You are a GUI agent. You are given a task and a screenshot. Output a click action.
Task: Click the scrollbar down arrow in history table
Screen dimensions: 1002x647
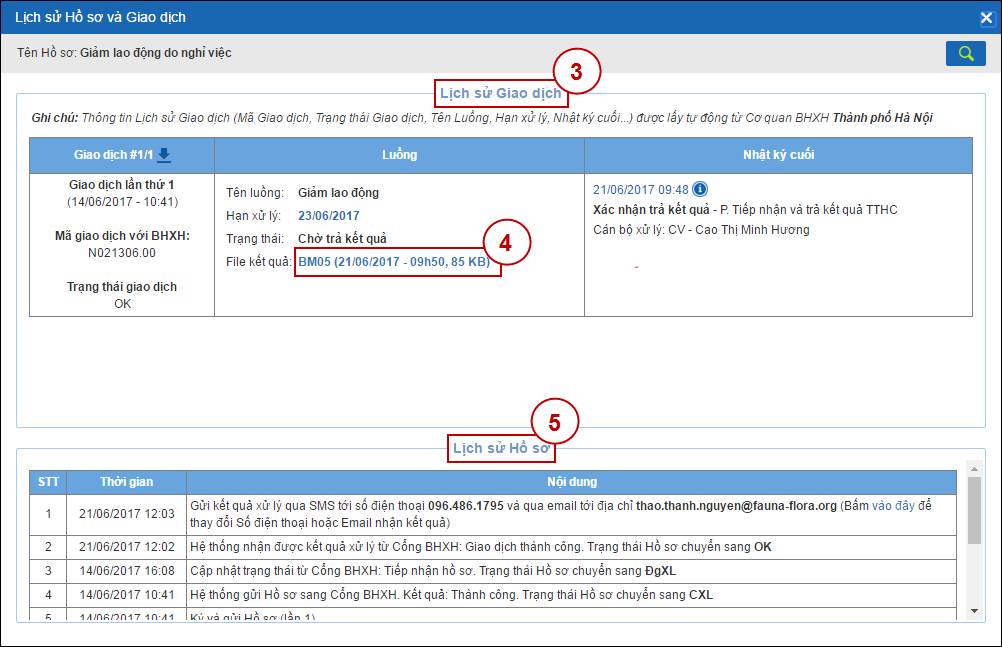(974, 611)
